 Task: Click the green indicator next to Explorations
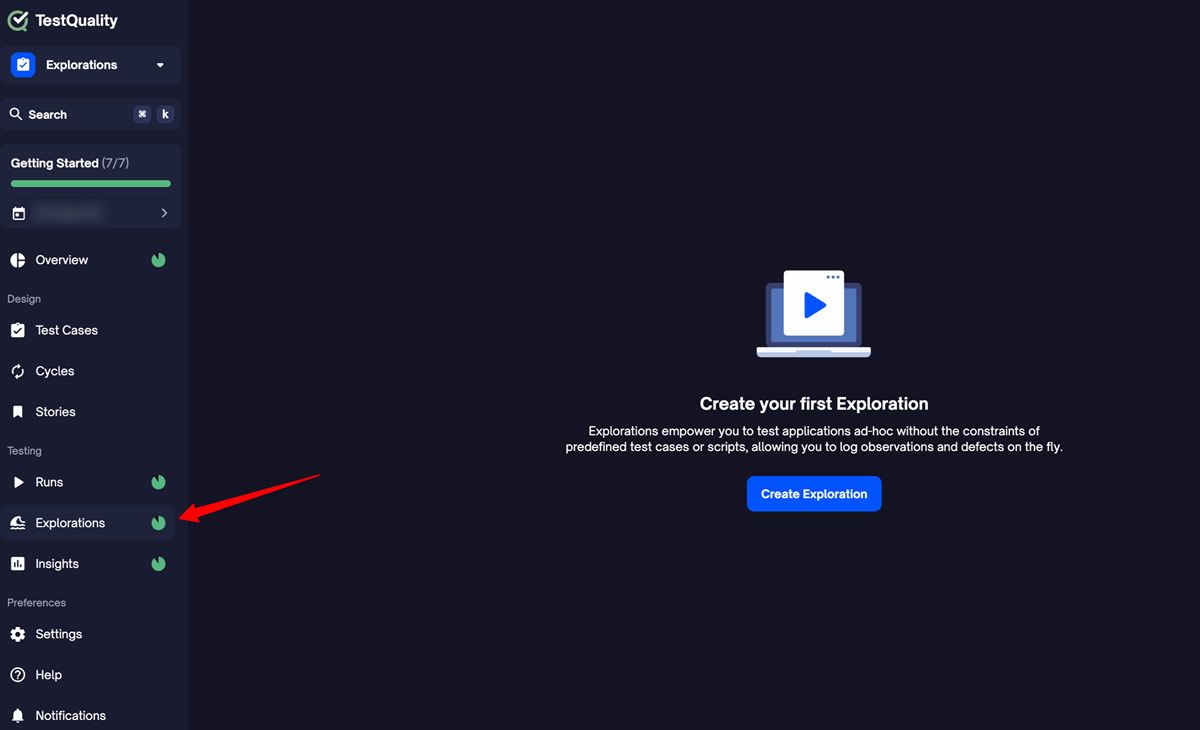(x=158, y=523)
